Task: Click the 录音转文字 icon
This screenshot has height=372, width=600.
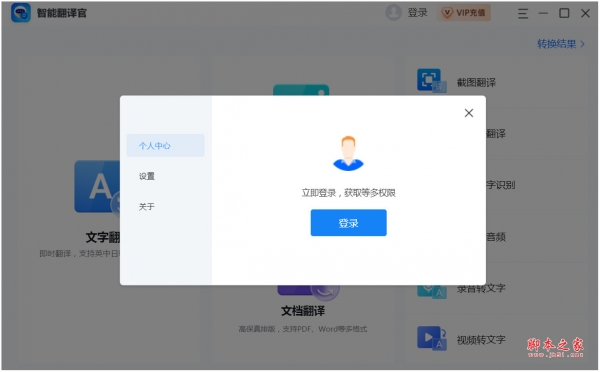Action: (432, 291)
